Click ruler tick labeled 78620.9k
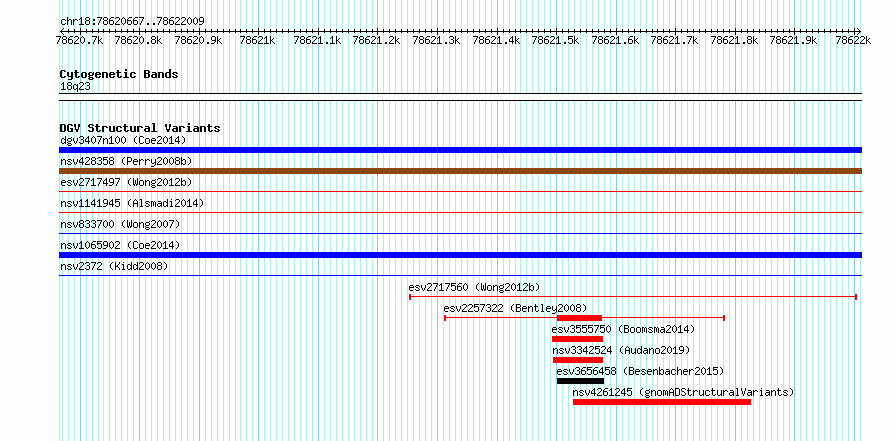The width and height of the screenshot is (890, 441). 199,40
